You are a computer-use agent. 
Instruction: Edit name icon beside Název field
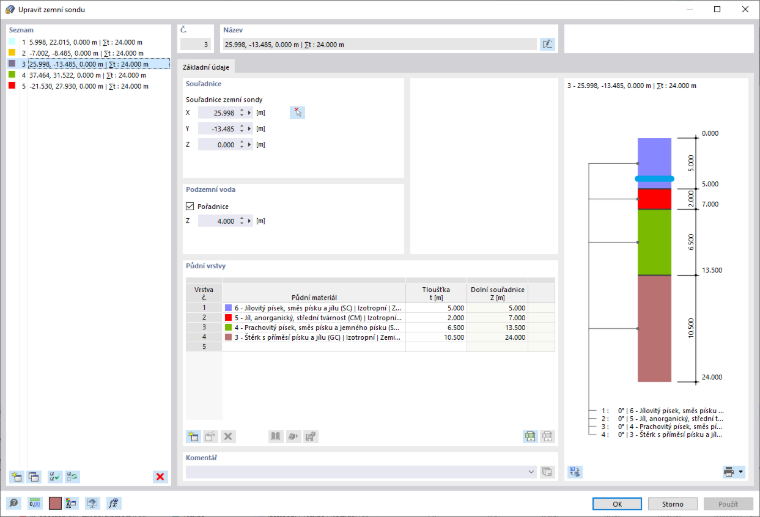pyautogui.click(x=547, y=44)
